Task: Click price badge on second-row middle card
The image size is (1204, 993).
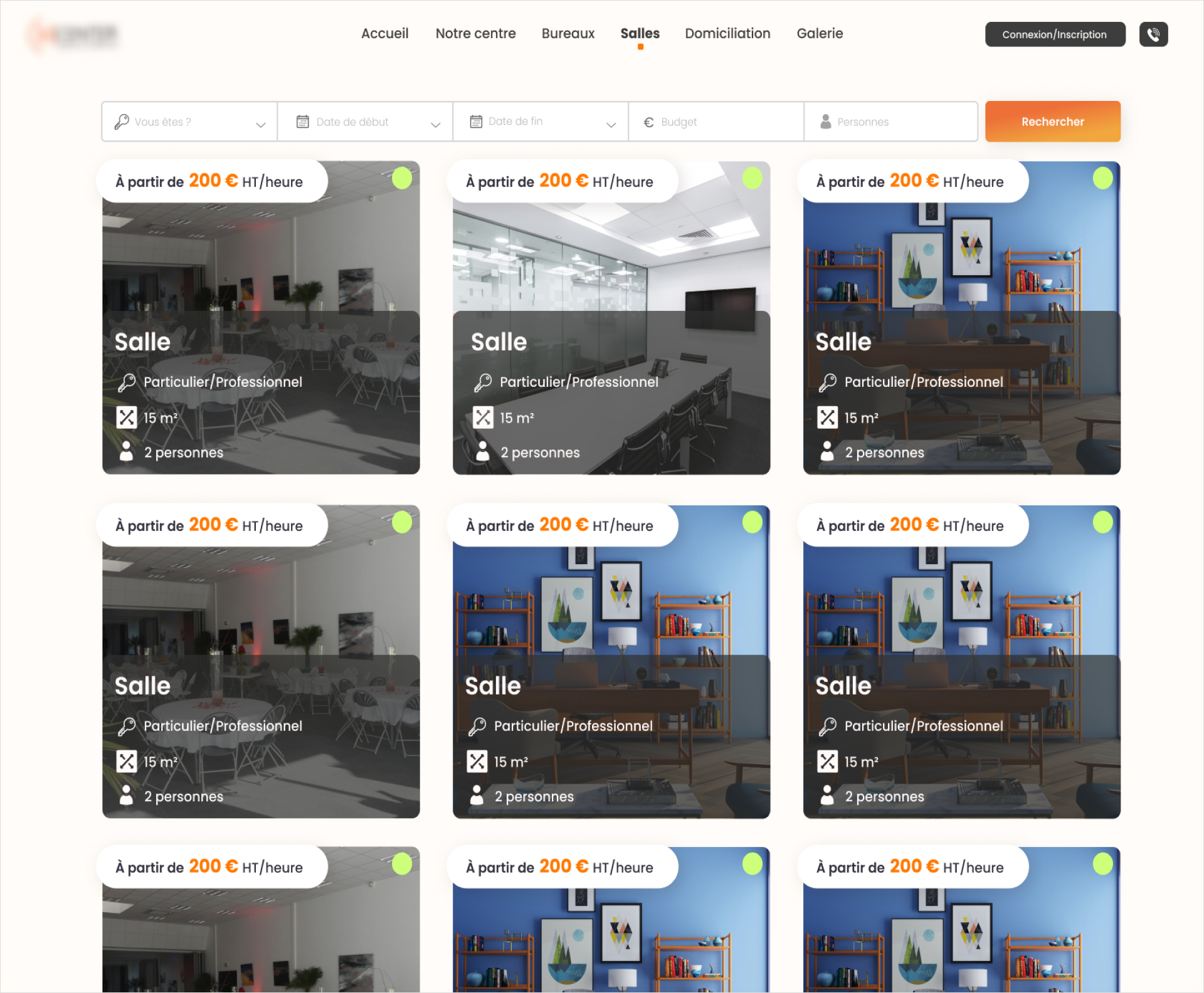Action: [562, 525]
